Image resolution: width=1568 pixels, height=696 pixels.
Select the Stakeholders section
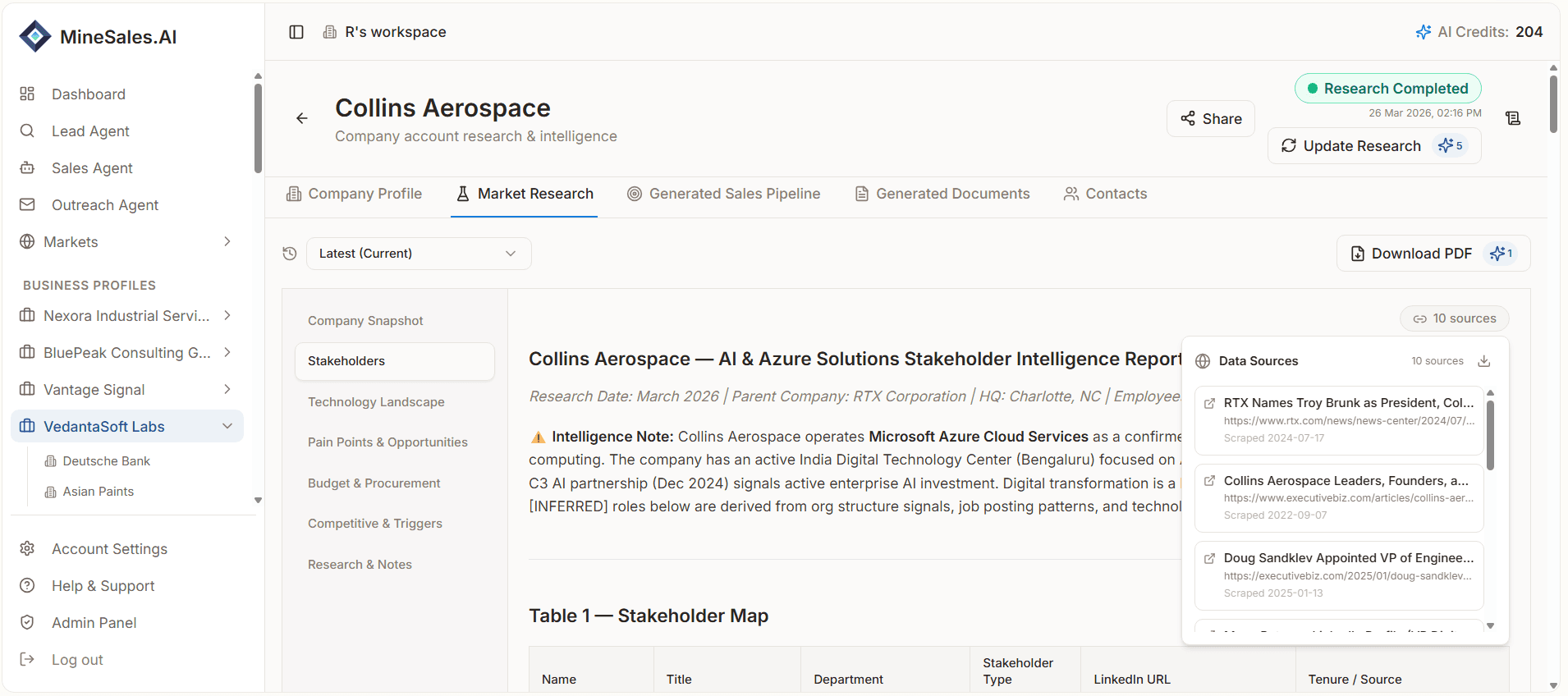pos(395,361)
